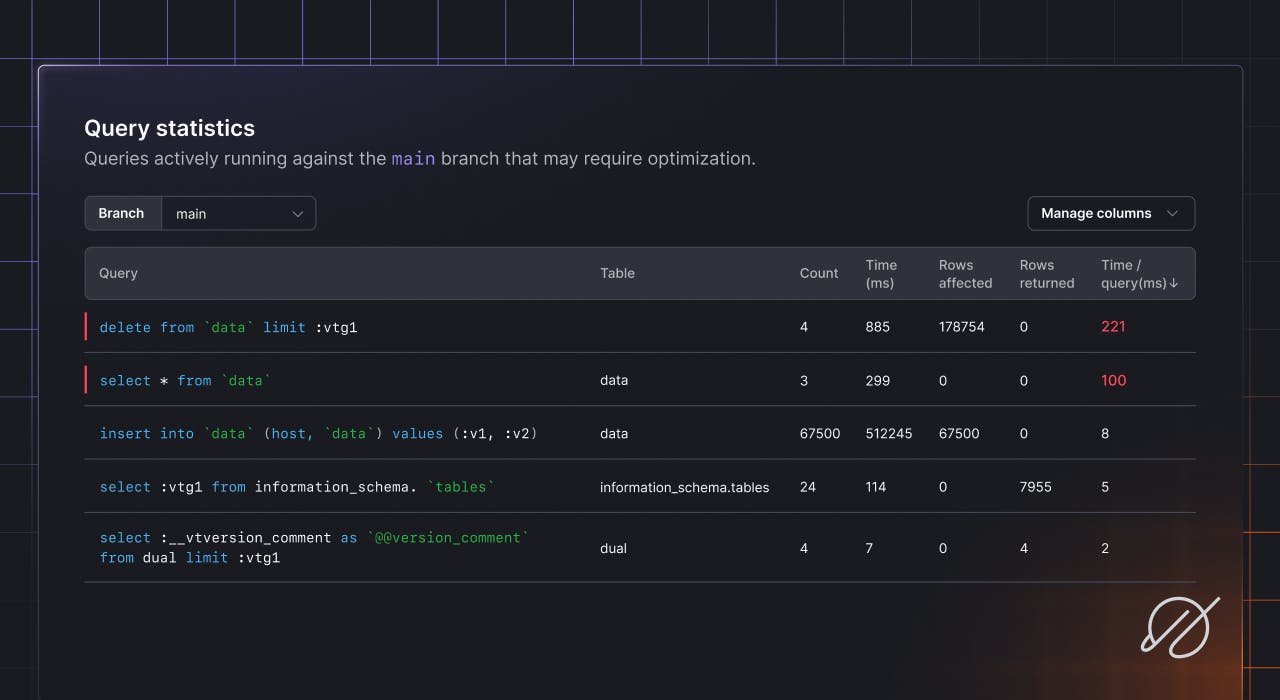Click the red 221 time per query value
Viewport: 1280px width, 700px height.
(1113, 327)
